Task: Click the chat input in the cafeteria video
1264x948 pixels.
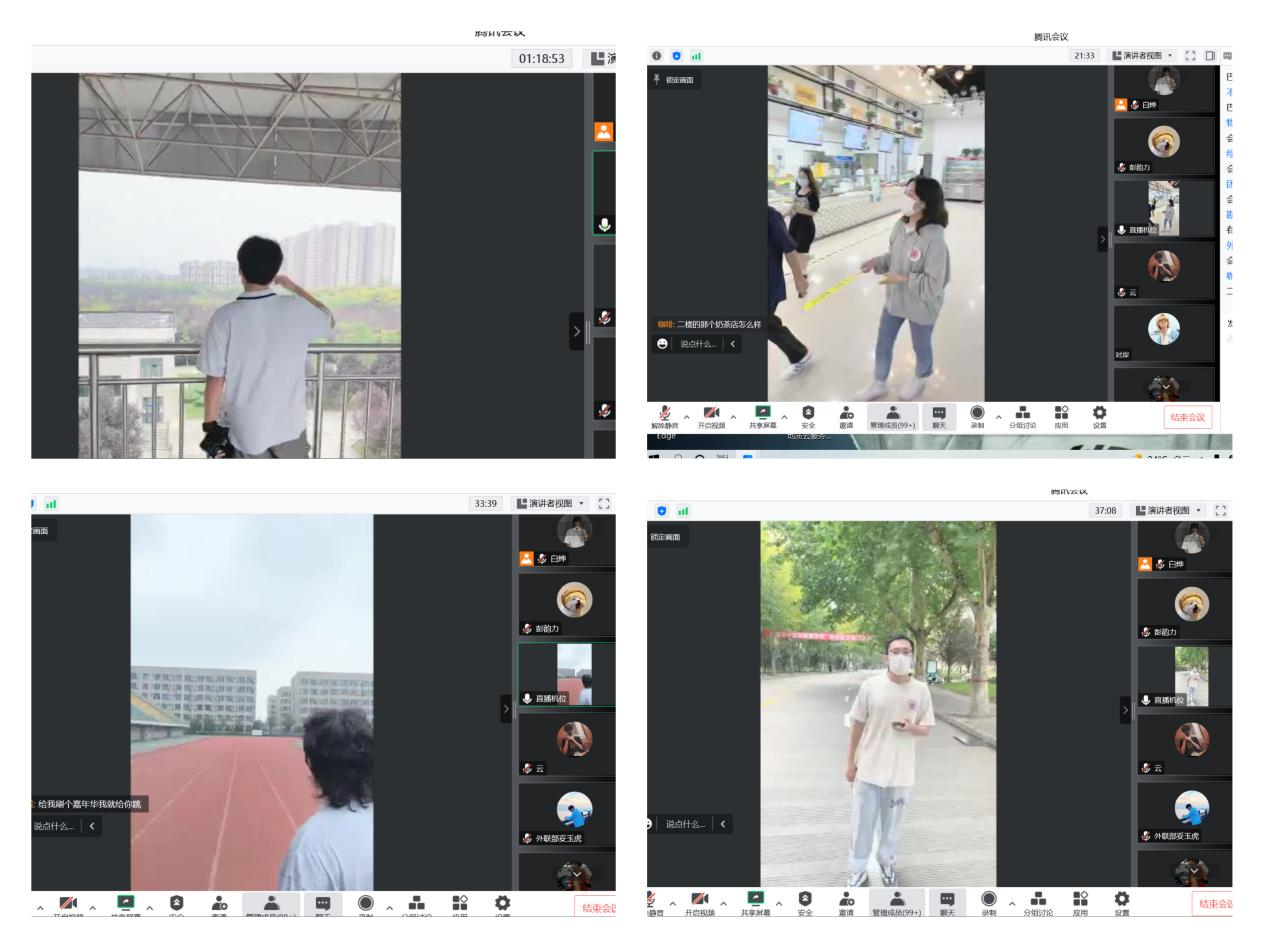Action: tap(699, 344)
